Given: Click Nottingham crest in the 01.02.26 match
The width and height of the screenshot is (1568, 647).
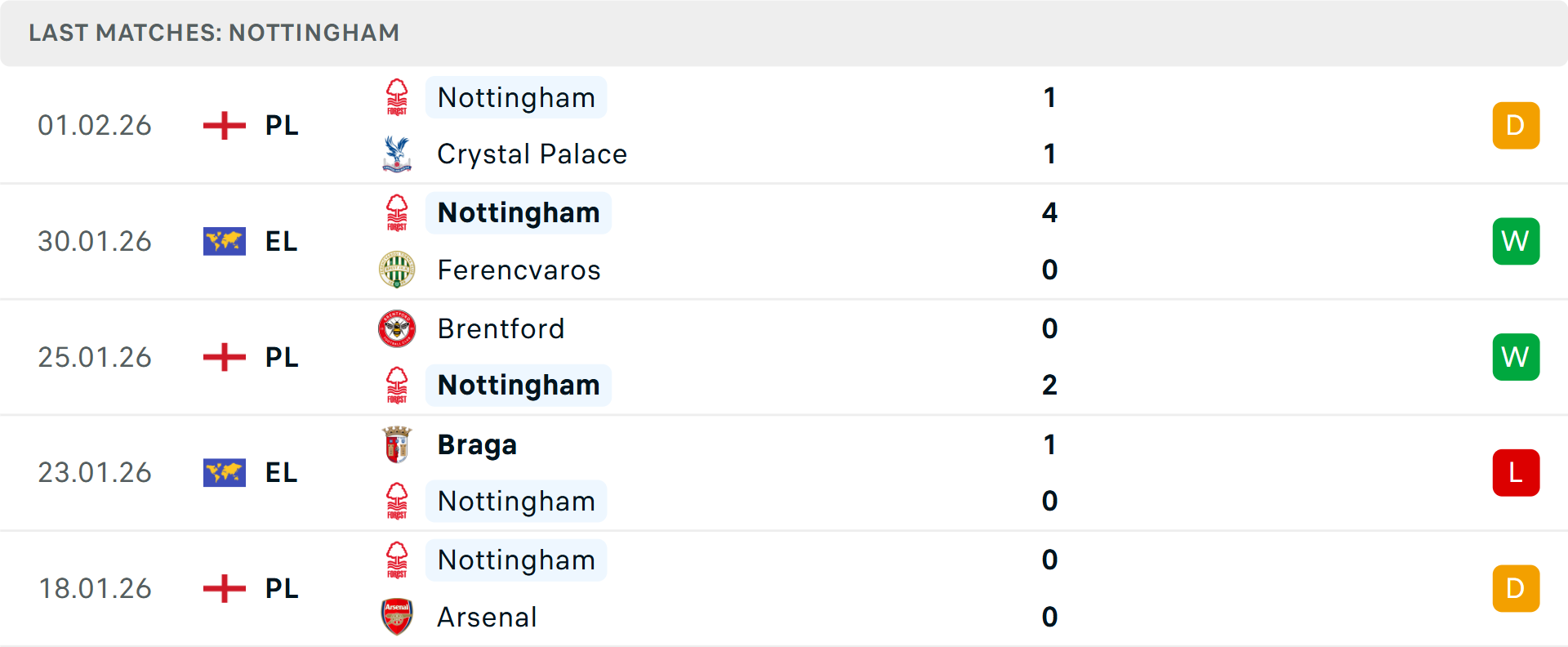Looking at the screenshot, I should 397,97.
